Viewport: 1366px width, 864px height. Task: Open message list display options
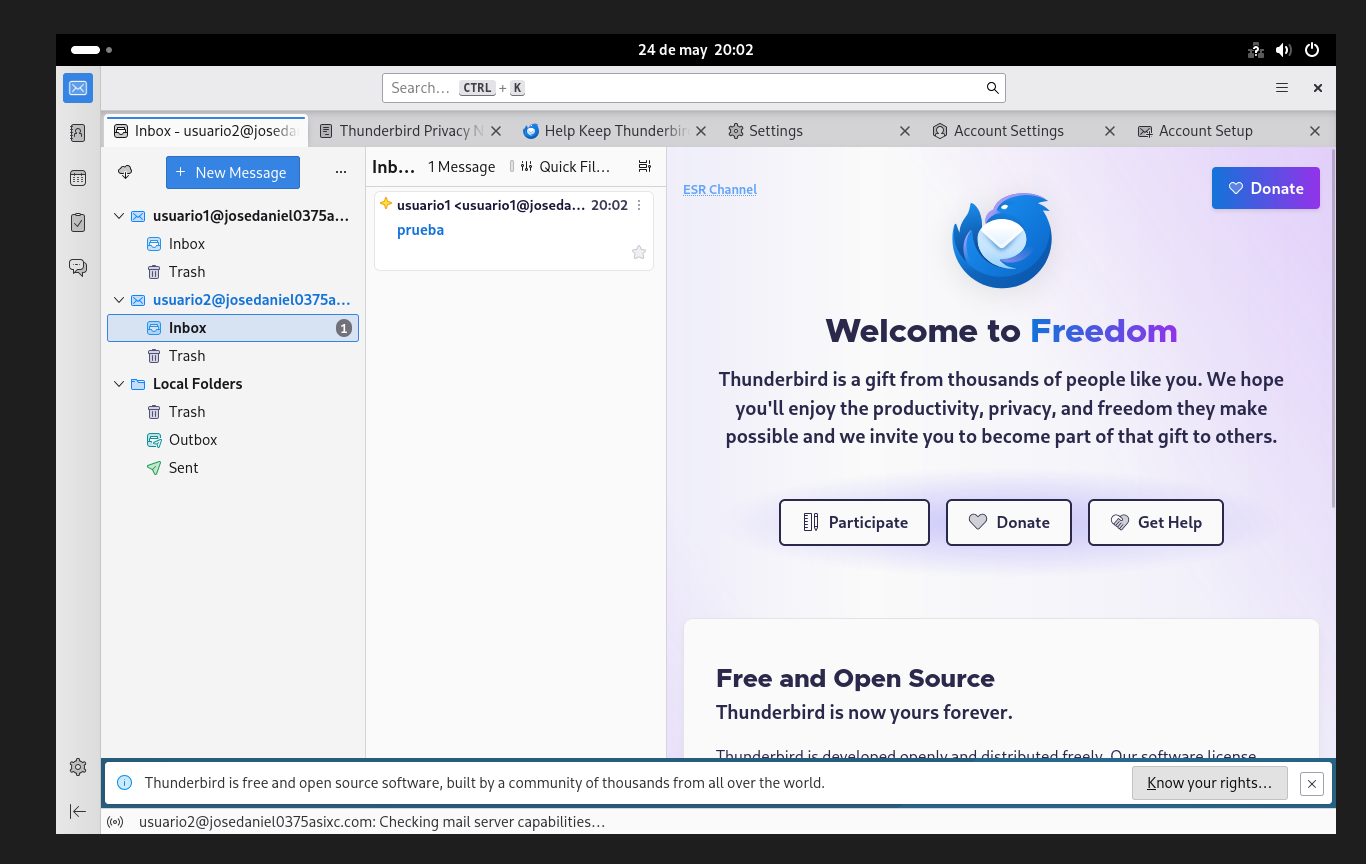pos(645,166)
